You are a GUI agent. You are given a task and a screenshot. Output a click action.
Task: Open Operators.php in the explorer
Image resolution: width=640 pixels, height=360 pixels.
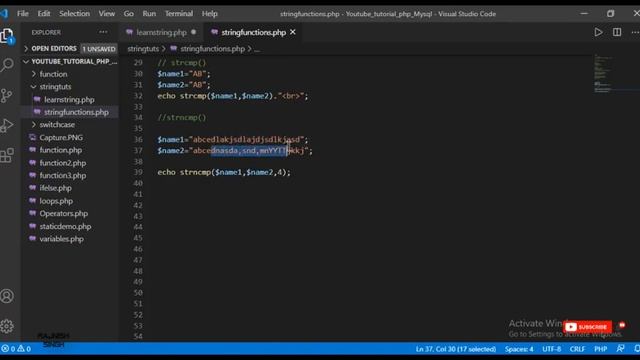[x=63, y=213]
